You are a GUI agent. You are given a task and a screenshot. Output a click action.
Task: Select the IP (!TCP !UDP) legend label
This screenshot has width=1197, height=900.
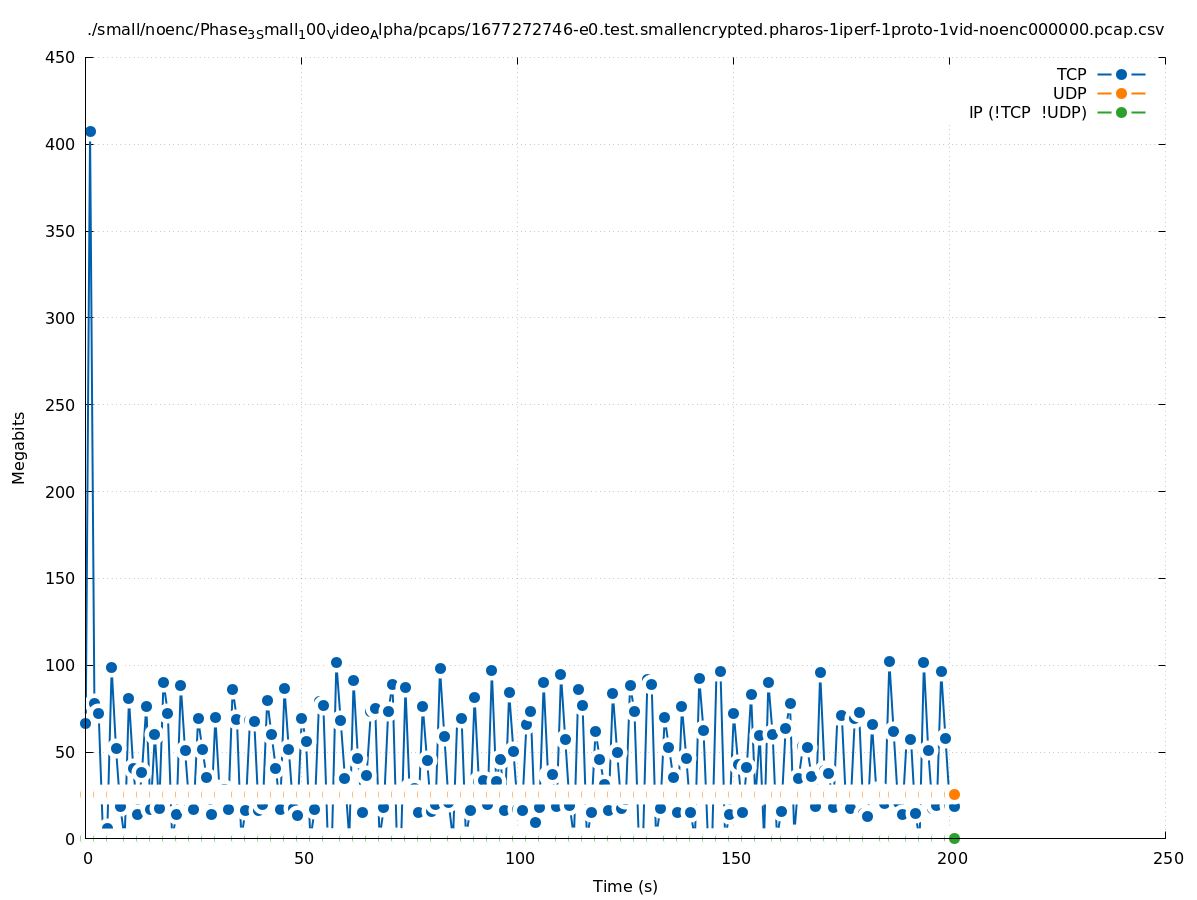pos(1027,112)
